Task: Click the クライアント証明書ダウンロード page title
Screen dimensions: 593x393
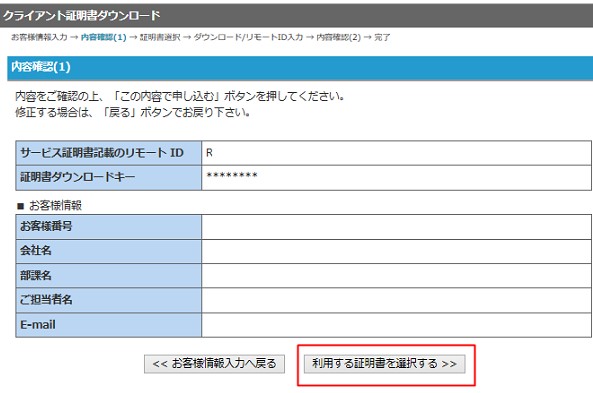Action: (x=82, y=16)
